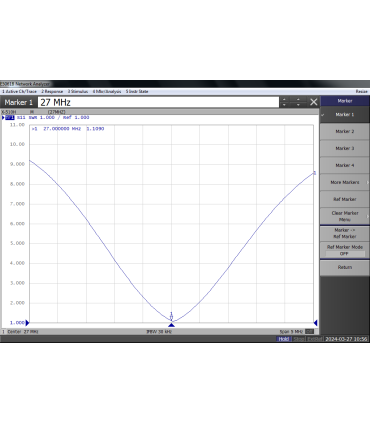Select Marker 4 softkey

tap(345, 165)
